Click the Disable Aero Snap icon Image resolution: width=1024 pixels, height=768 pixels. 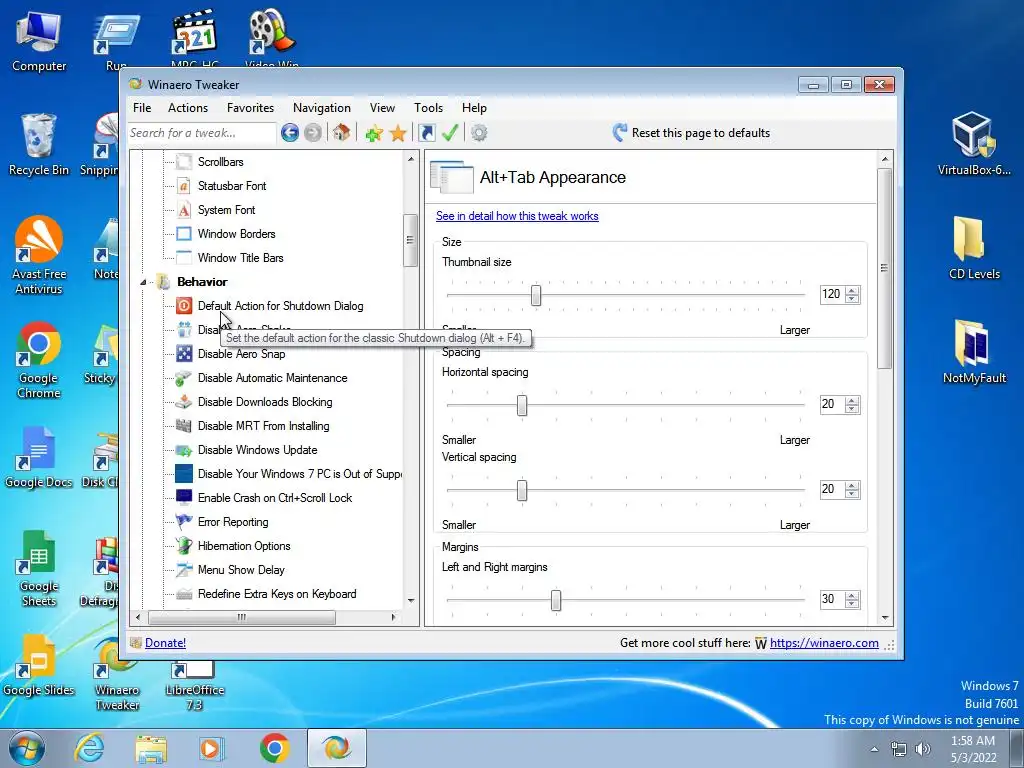click(x=184, y=354)
